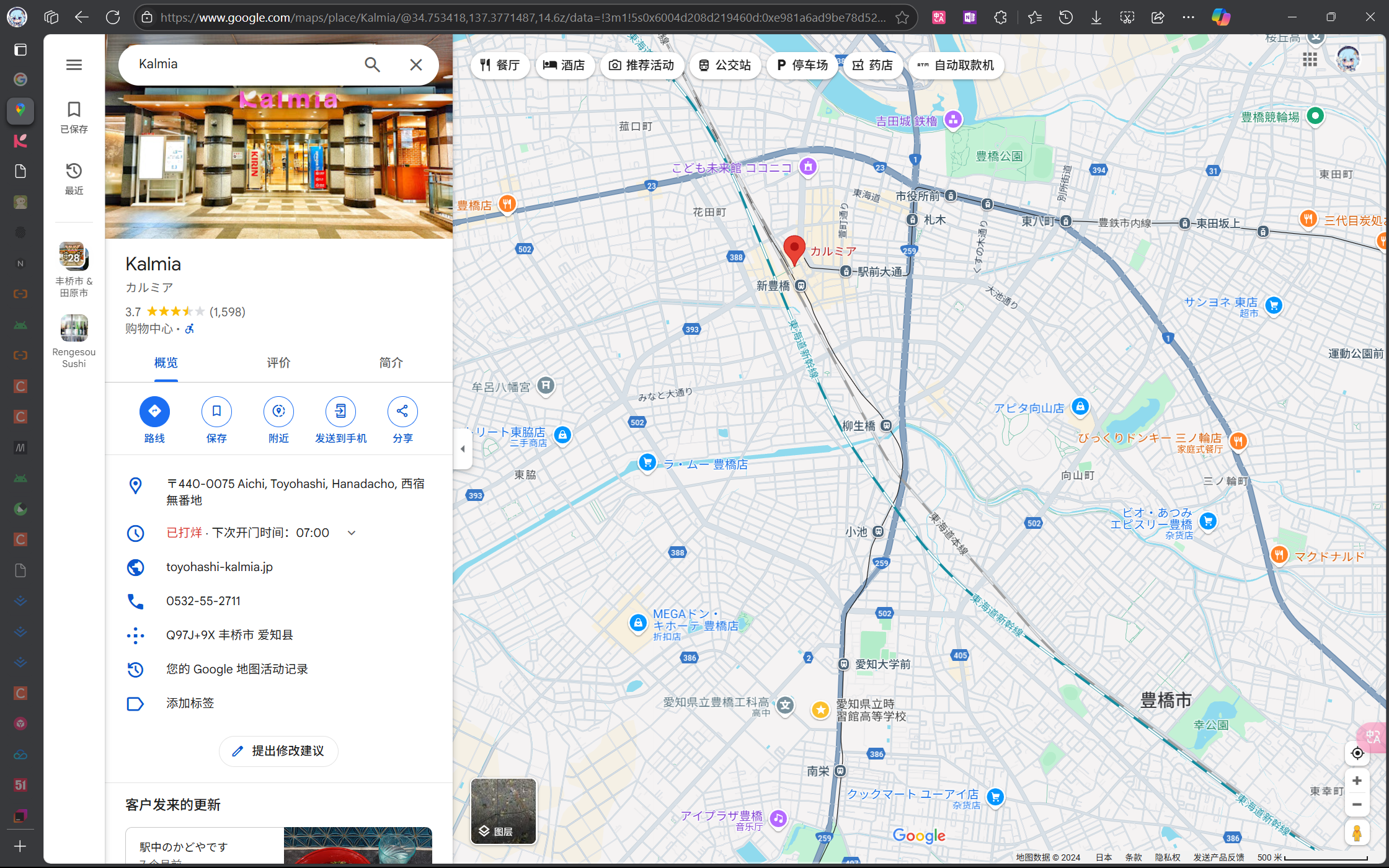
Task: Clear the Kalmia search with X
Action: point(416,64)
